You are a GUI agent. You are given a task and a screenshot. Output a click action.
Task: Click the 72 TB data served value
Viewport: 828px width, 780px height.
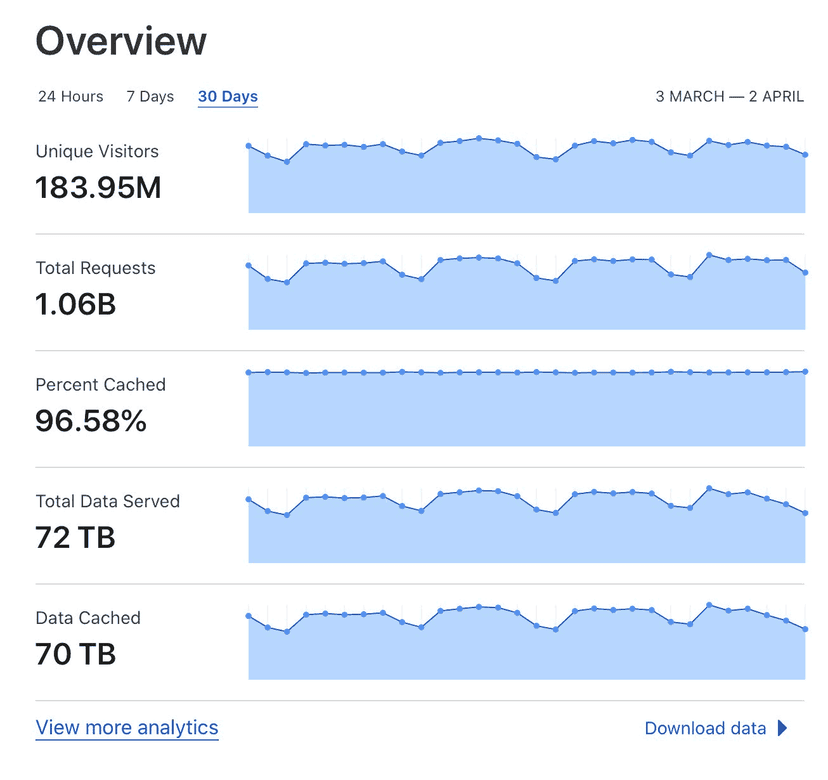click(x=75, y=538)
